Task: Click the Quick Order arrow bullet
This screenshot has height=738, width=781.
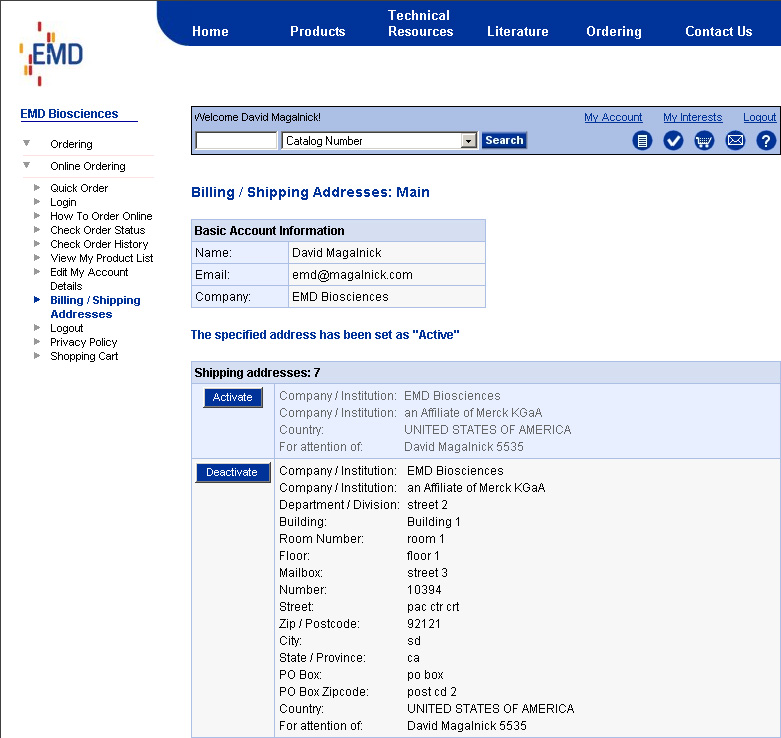Action: coord(36,188)
